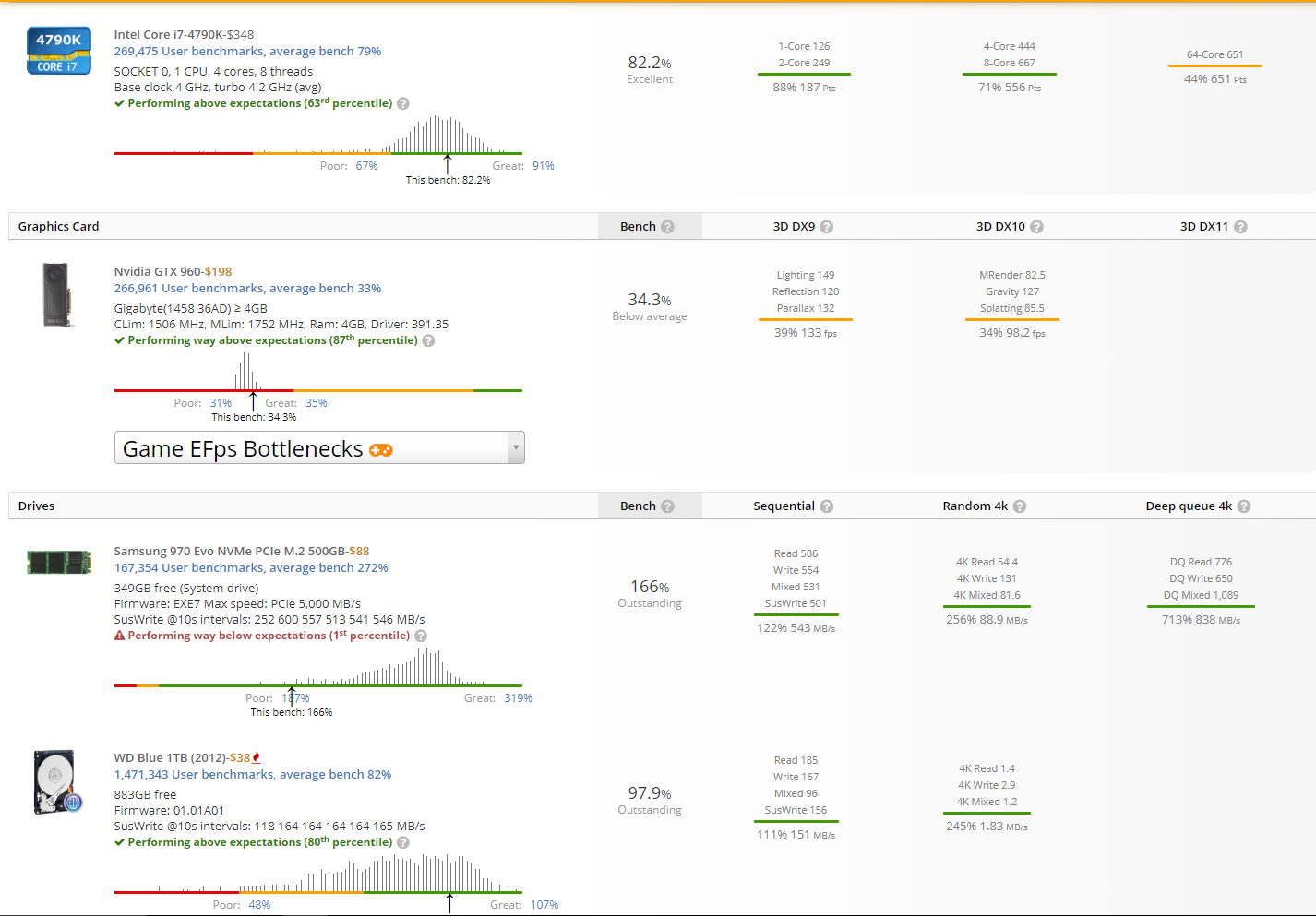Click the WD Blue 97.9% Outstanding score
The height and width of the screenshot is (916, 1316).
[x=650, y=801]
